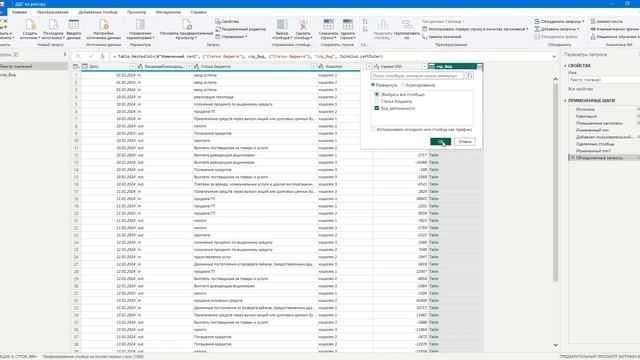Click Обновить предварительный просмотр icon
This screenshot has width=640, height=360.
coord(187,24)
